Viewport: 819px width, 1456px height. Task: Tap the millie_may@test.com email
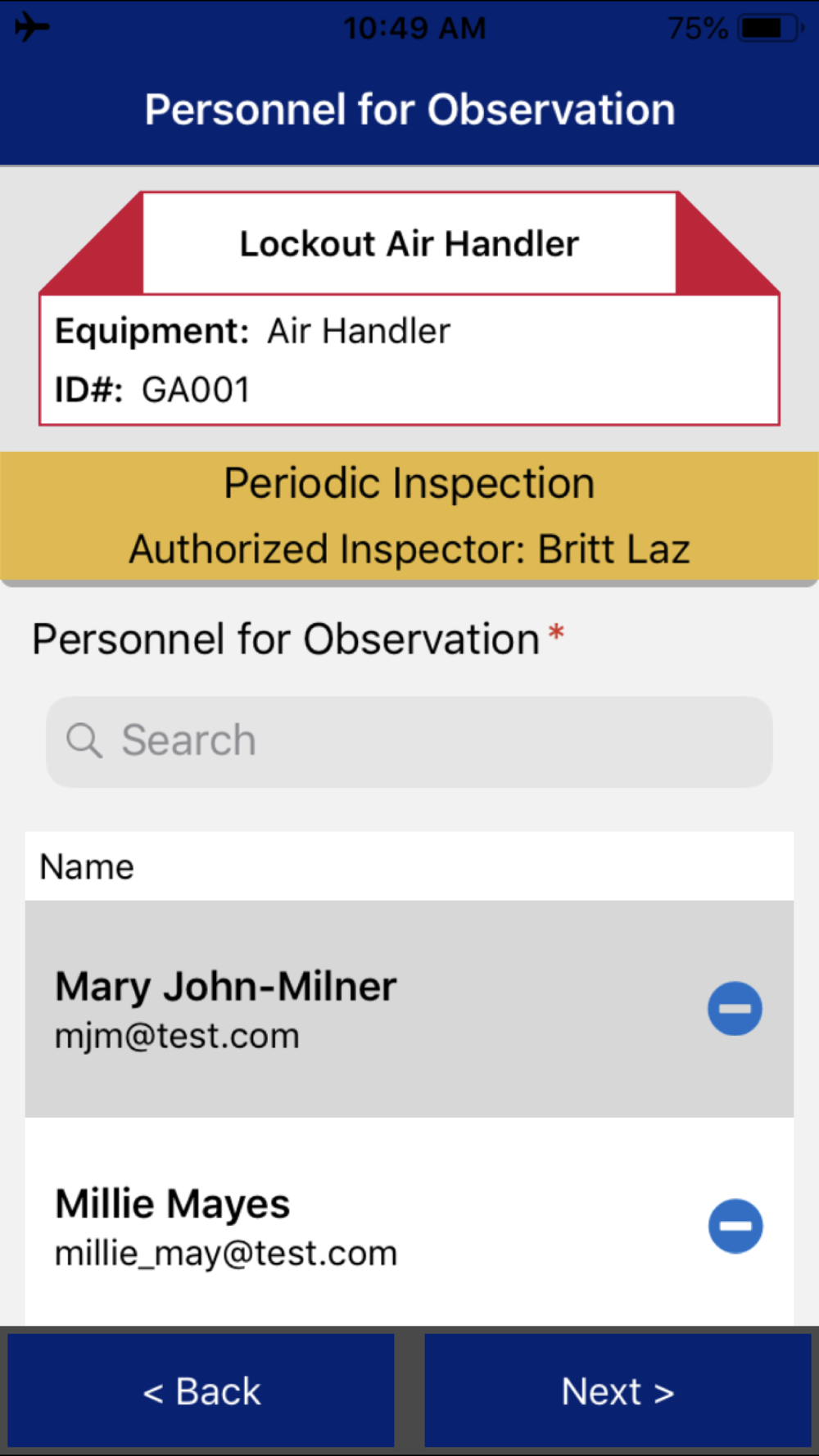pos(226,1254)
